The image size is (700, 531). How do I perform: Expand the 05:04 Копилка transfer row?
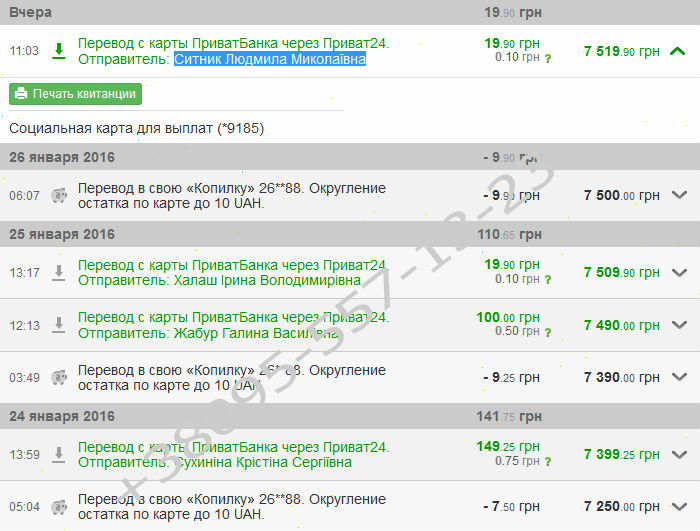(x=679, y=506)
